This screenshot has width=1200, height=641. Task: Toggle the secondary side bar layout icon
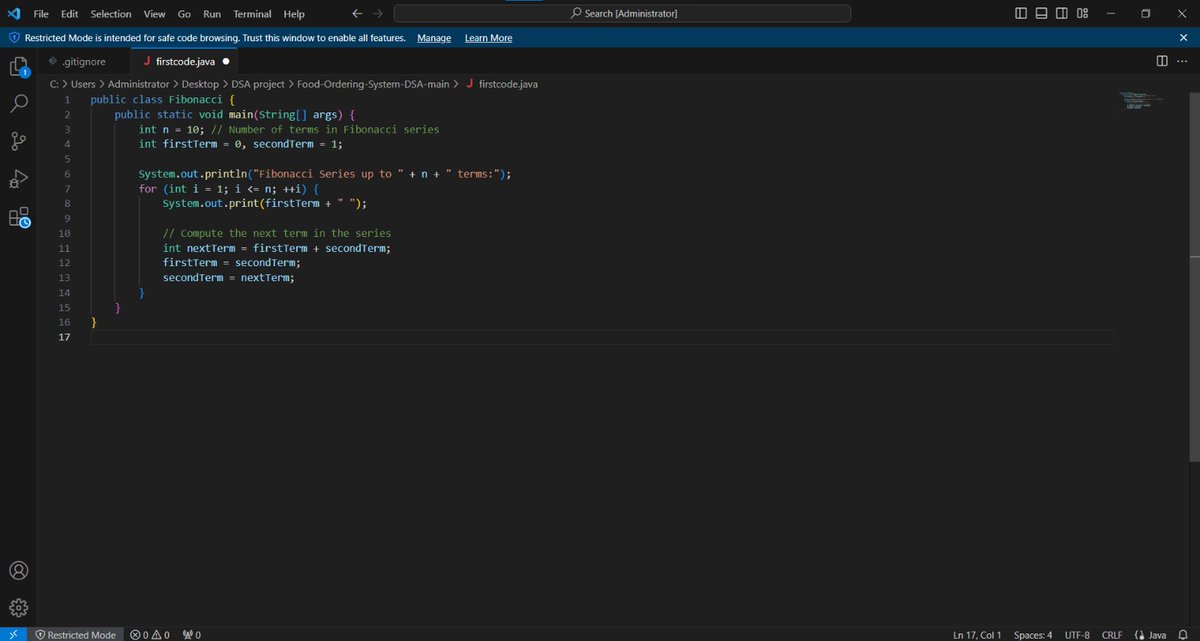(x=1060, y=13)
